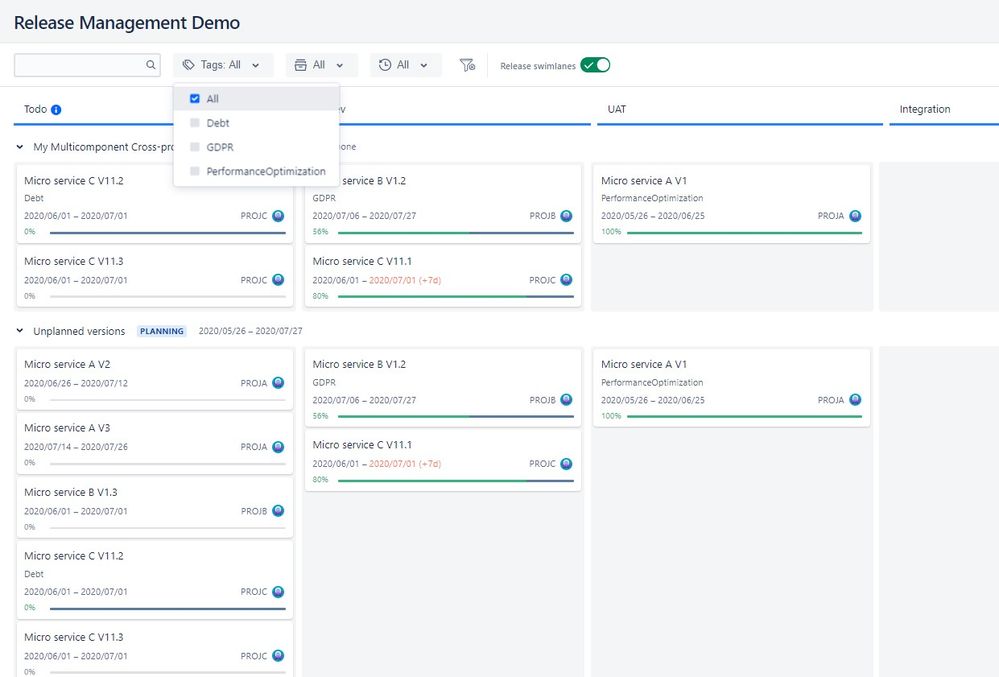Click the tag icon in Tags filter

click(188, 65)
